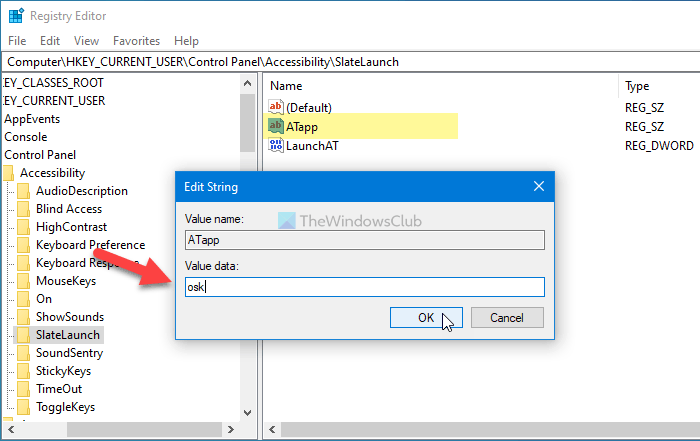Viewport: 700px width, 441px height.
Task: Click tree pane scroll left arrow
Action: coord(11,429)
